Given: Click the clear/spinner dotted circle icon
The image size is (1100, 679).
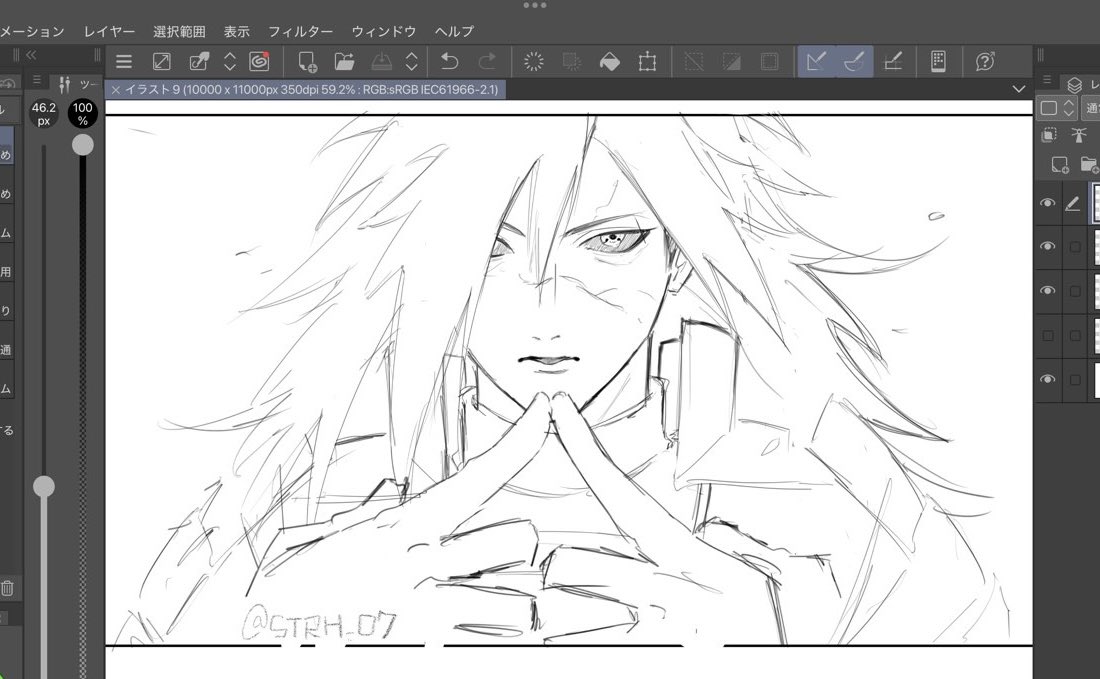Looking at the screenshot, I should pyautogui.click(x=534, y=62).
